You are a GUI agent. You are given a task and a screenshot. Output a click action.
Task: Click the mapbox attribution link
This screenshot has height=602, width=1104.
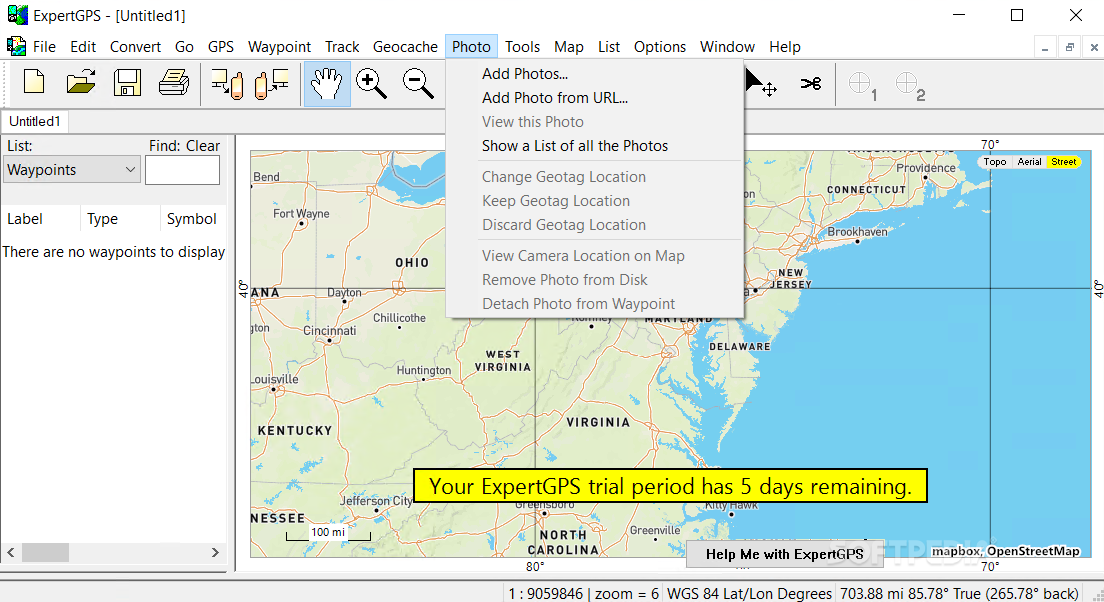(956, 551)
